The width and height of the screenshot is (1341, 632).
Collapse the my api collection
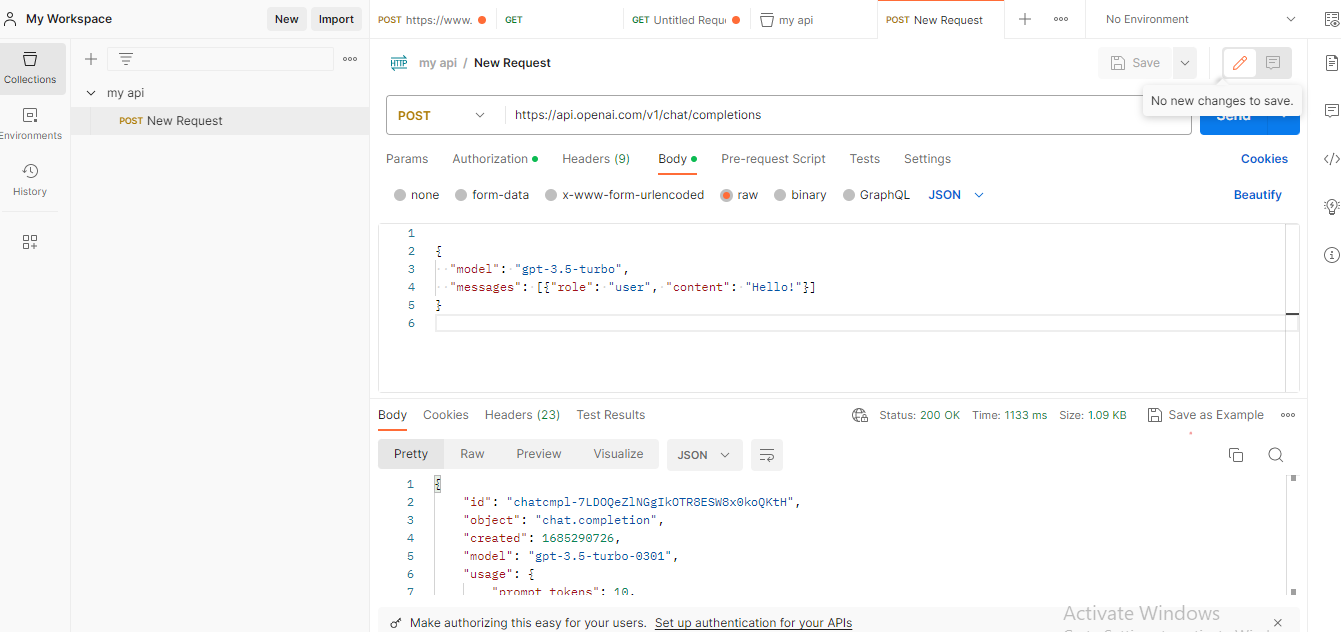pos(91,93)
